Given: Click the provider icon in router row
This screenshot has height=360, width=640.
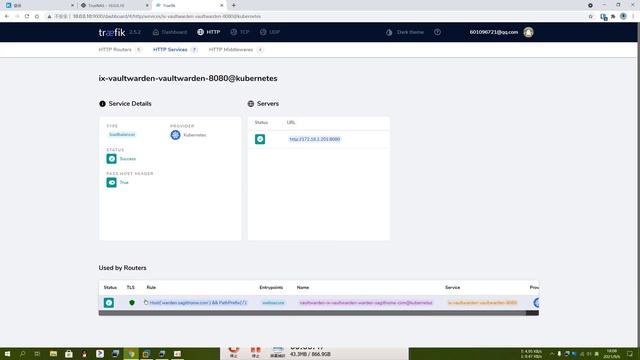Looking at the screenshot, I should (x=536, y=303).
